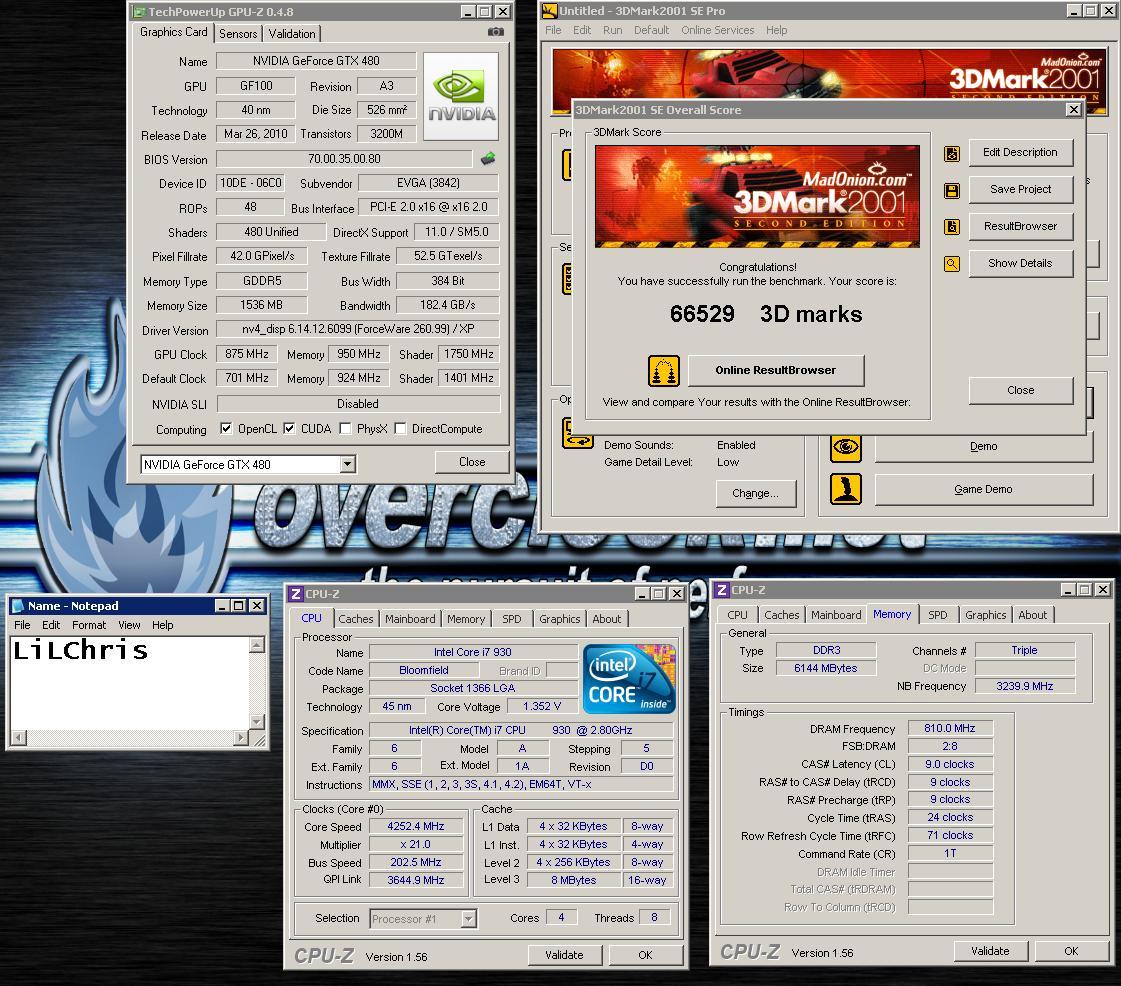Click OK in the CPU-Z Memory window

pos(1071,951)
